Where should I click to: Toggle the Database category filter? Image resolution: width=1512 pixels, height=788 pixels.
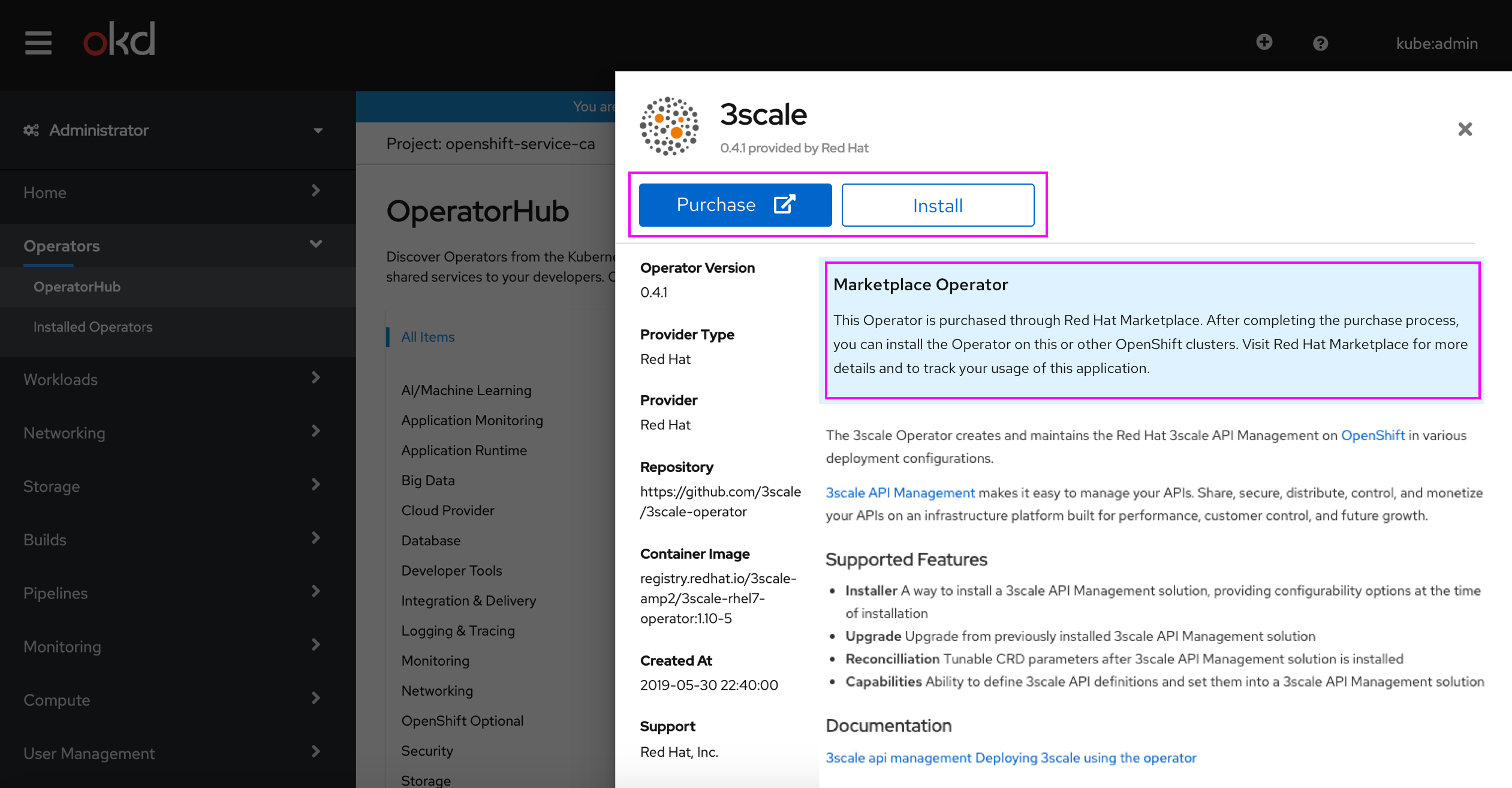pos(431,540)
